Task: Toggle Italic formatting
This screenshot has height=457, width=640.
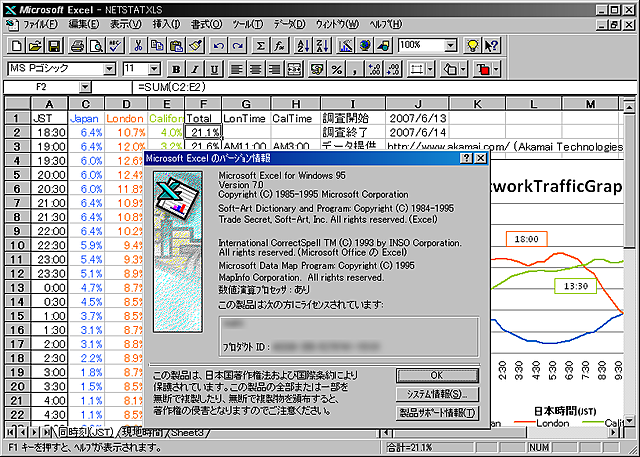Action: 195,69
